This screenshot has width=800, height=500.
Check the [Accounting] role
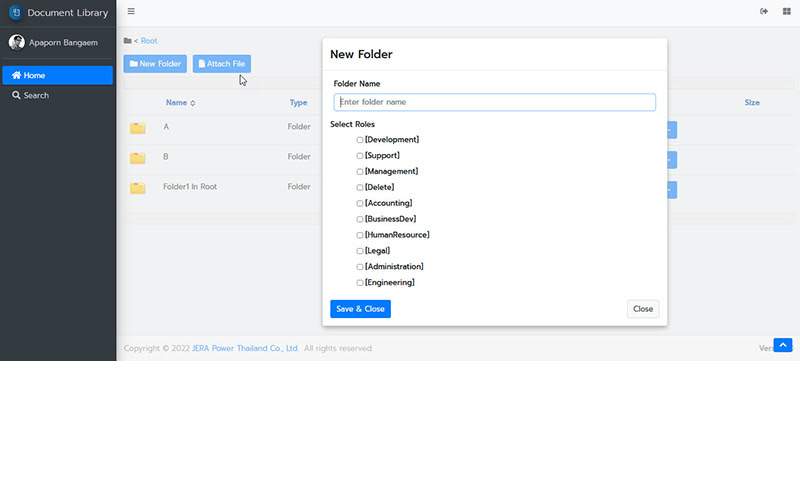[360, 203]
